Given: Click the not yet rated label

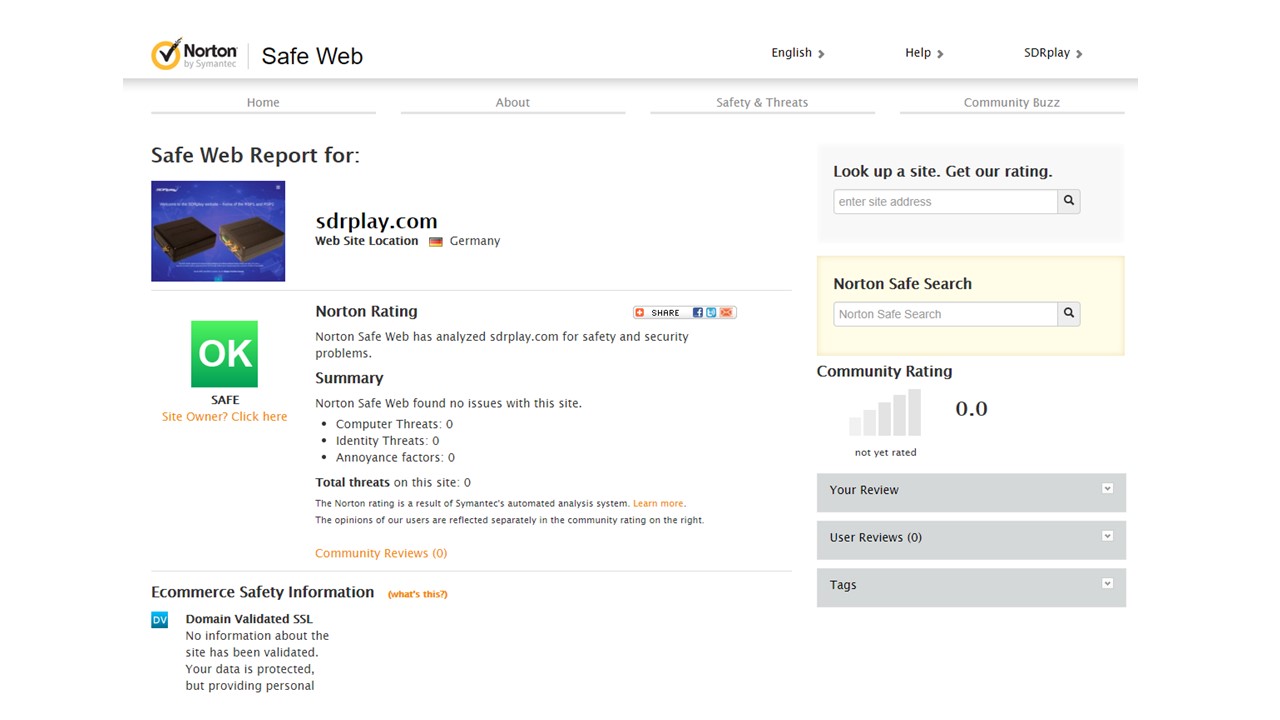Looking at the screenshot, I should coord(885,453).
